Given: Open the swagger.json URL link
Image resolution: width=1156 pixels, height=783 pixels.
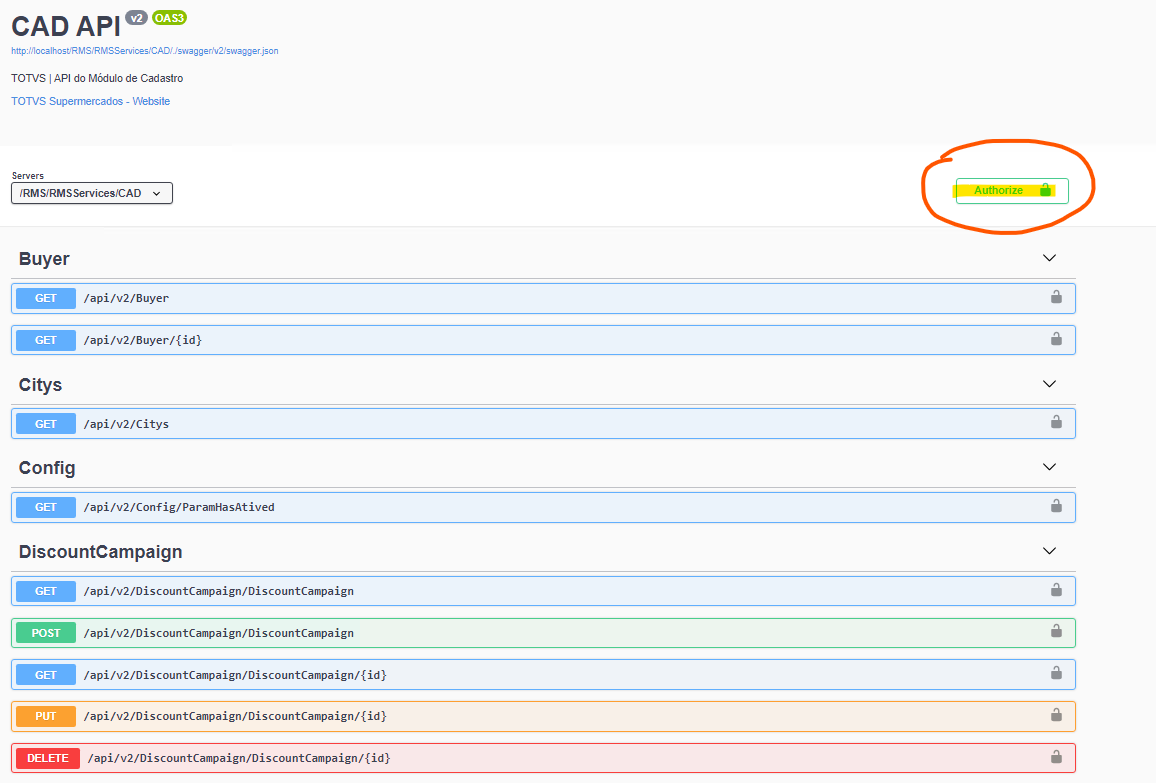Looking at the screenshot, I should (x=145, y=50).
